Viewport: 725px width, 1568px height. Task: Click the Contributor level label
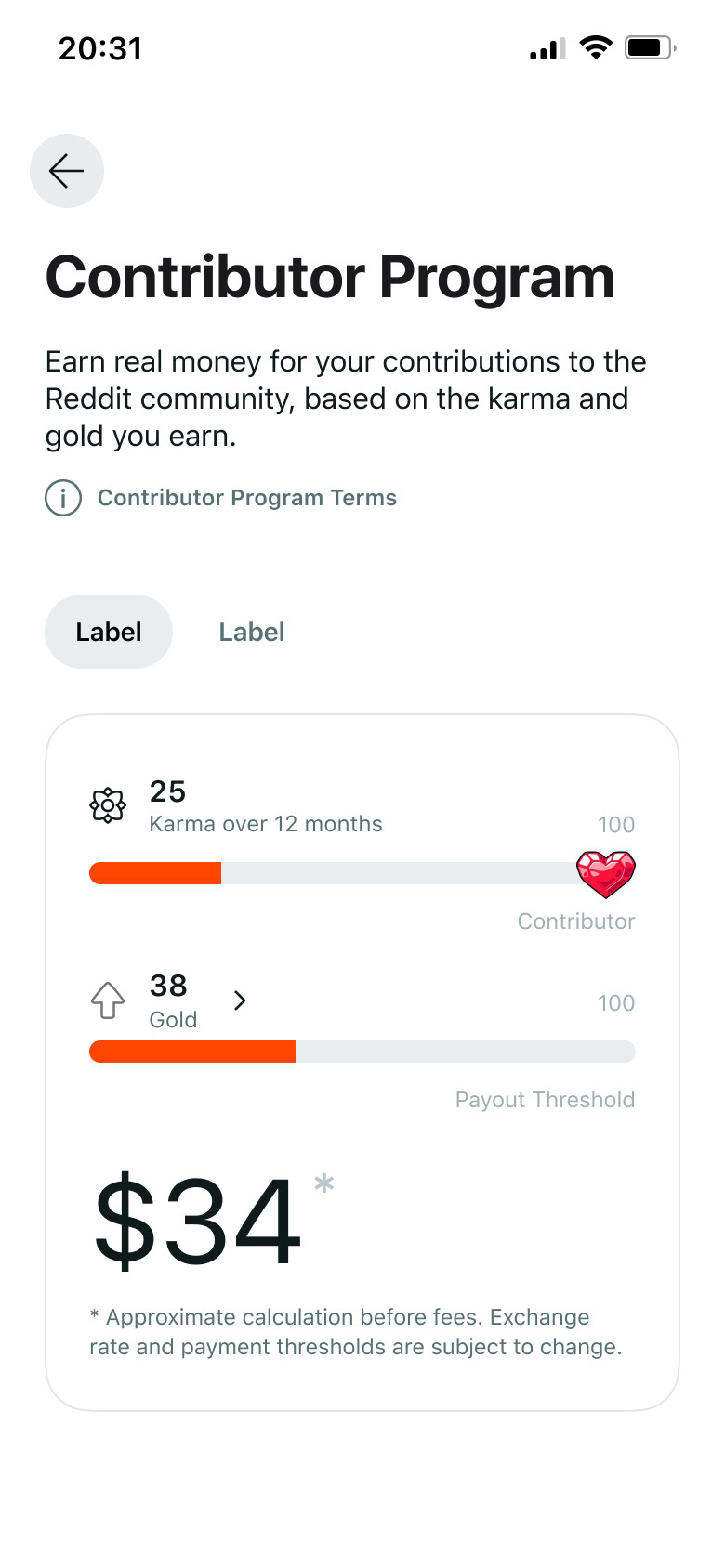pyautogui.click(x=576, y=921)
